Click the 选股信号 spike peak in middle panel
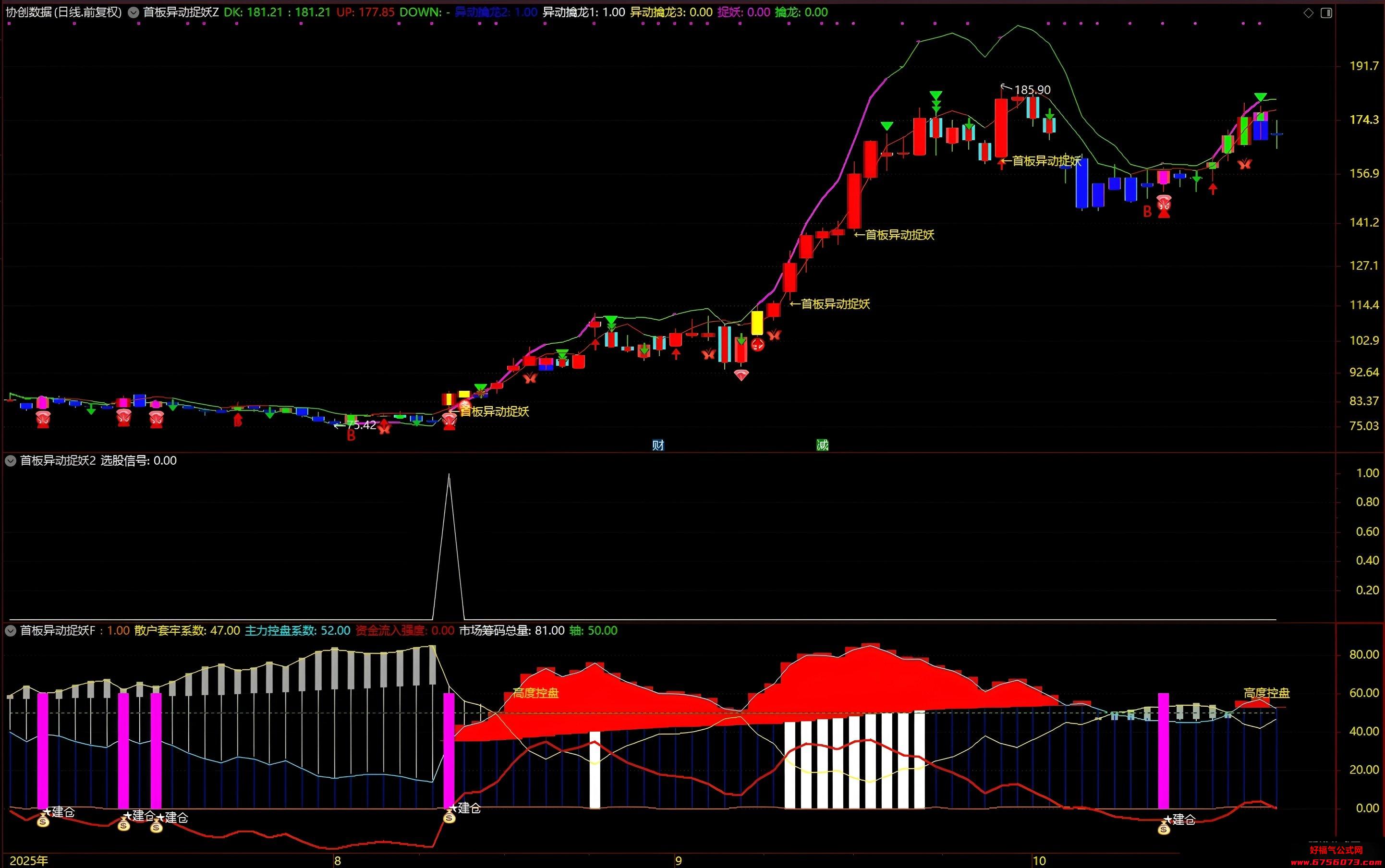The width and height of the screenshot is (1385, 868). (x=449, y=475)
